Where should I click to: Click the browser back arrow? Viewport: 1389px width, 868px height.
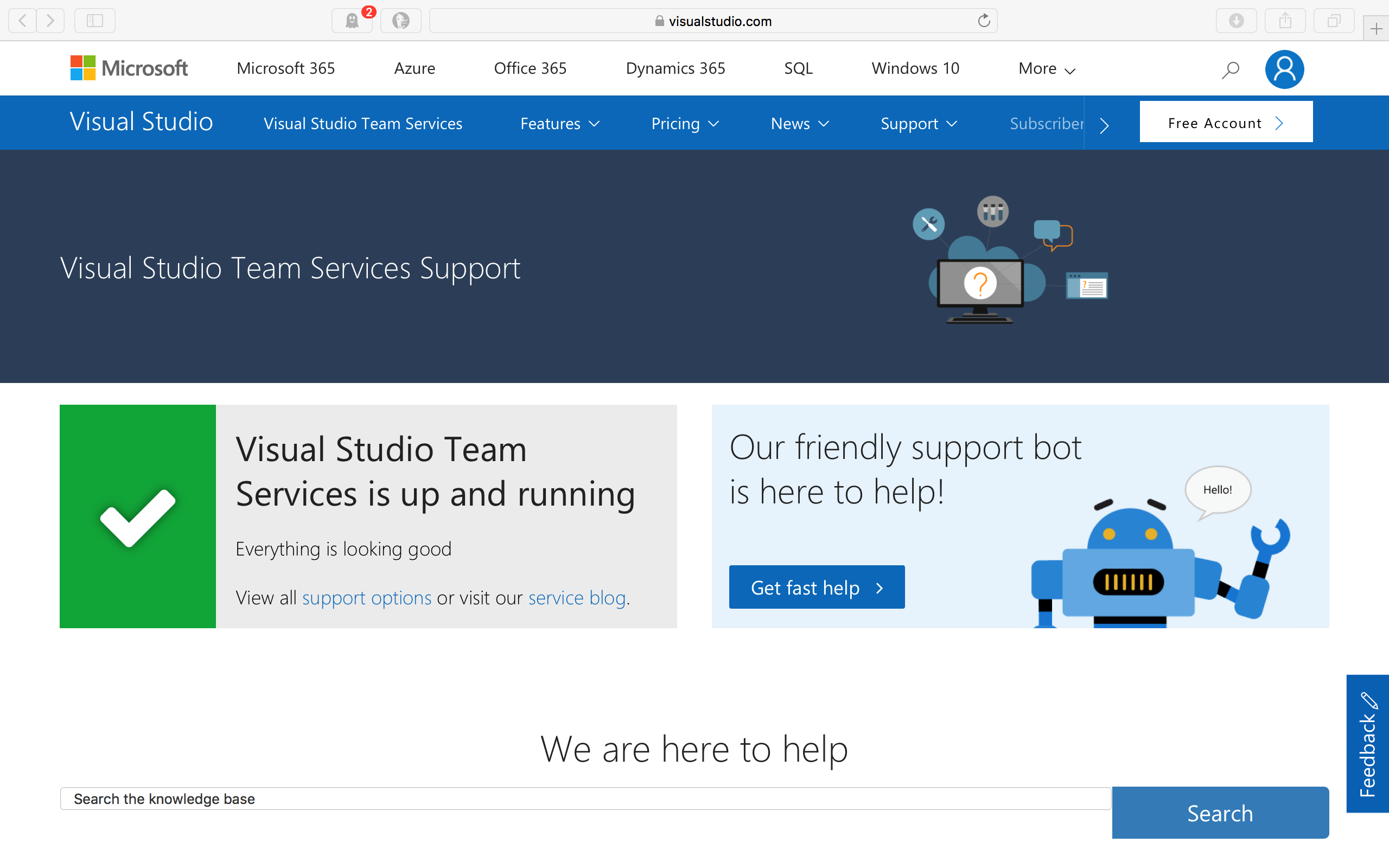21,21
